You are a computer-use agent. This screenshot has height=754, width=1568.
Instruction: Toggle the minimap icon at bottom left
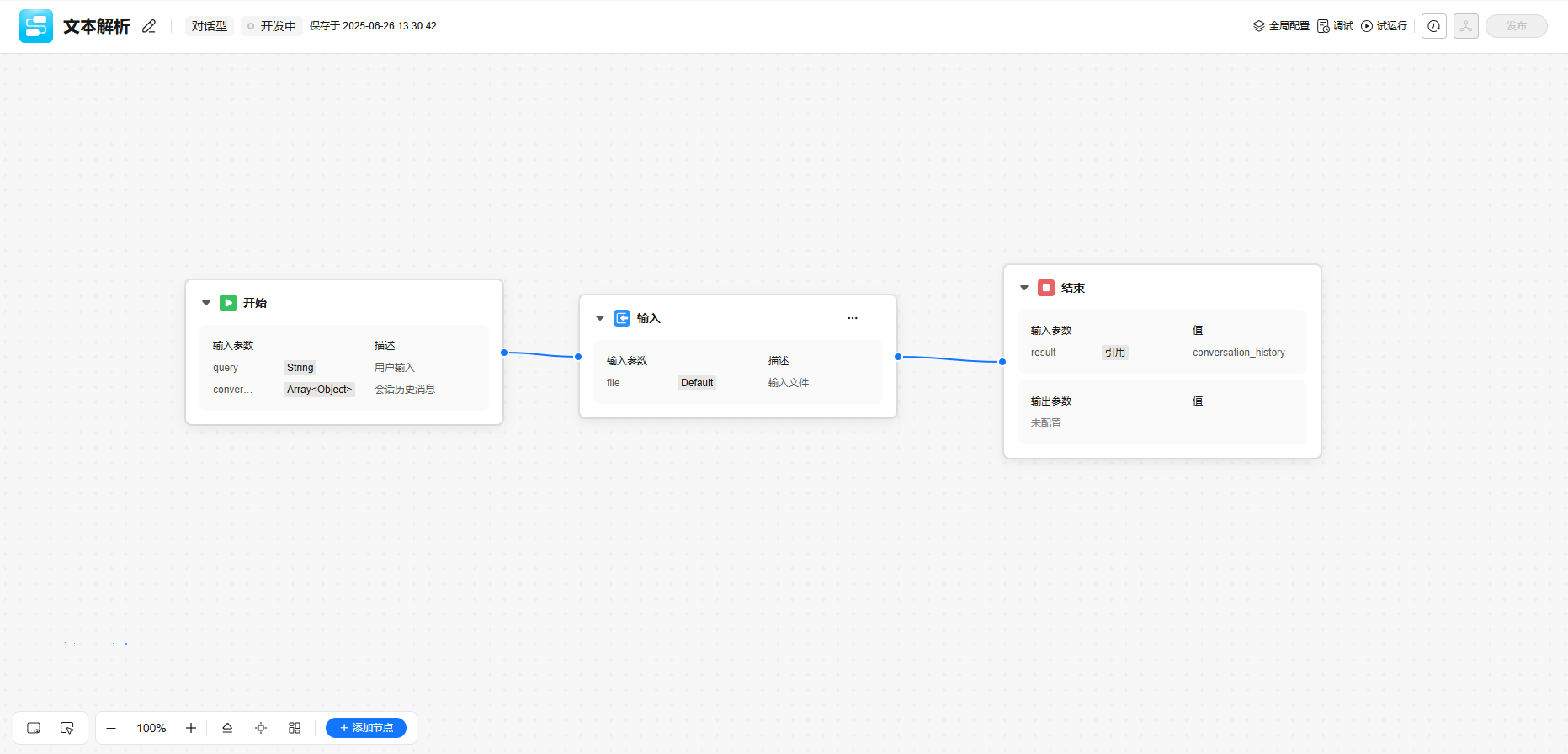tap(34, 728)
